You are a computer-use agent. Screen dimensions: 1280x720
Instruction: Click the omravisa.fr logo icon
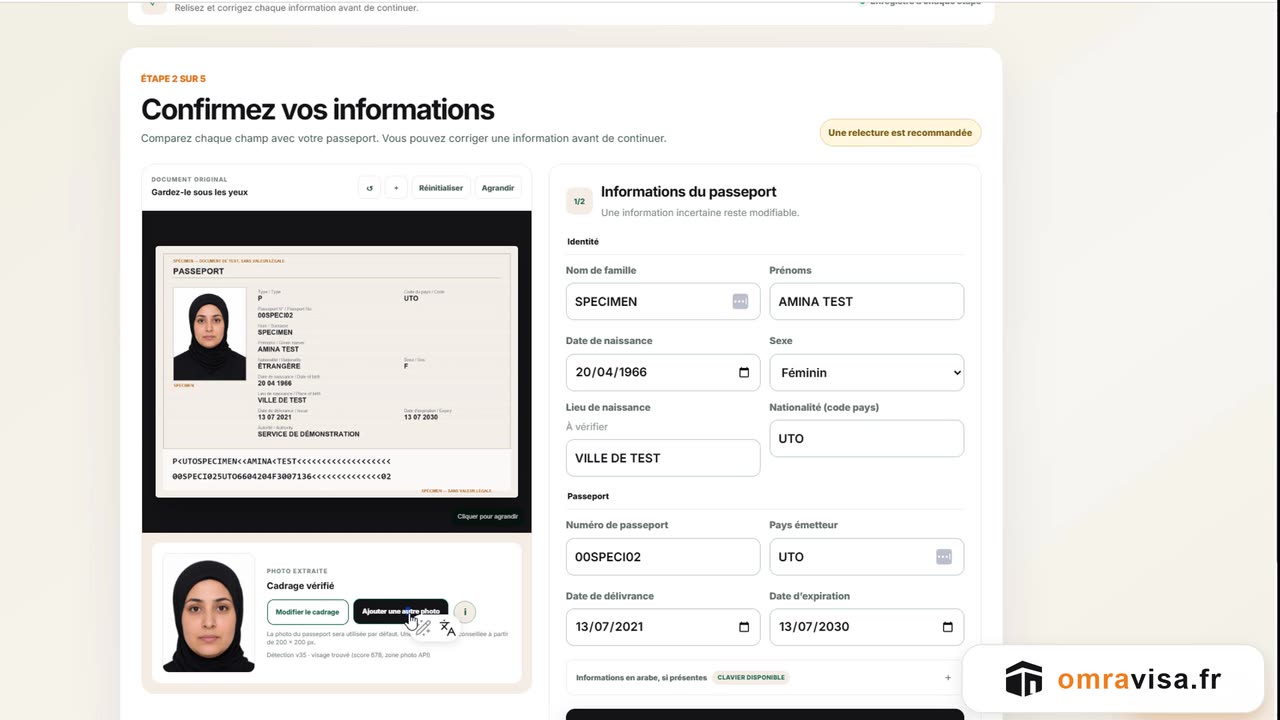(x=1024, y=679)
